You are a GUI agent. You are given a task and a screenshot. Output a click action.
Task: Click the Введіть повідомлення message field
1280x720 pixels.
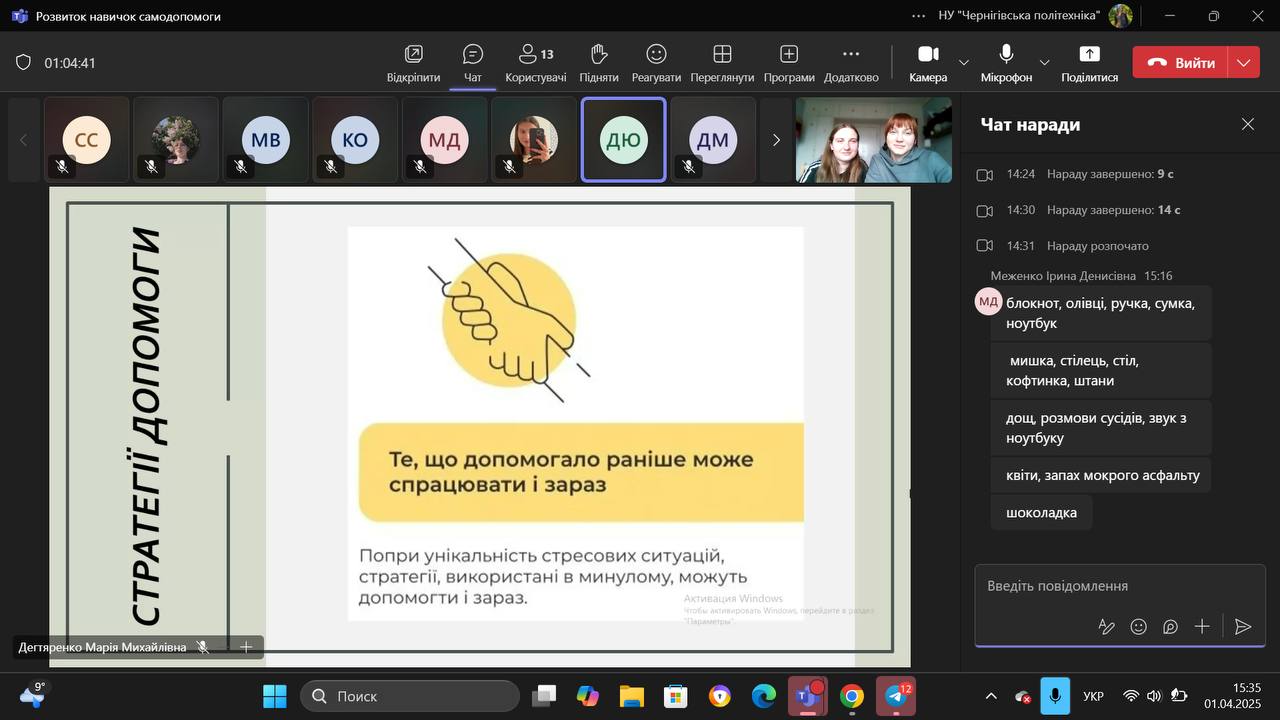pos(1110,586)
